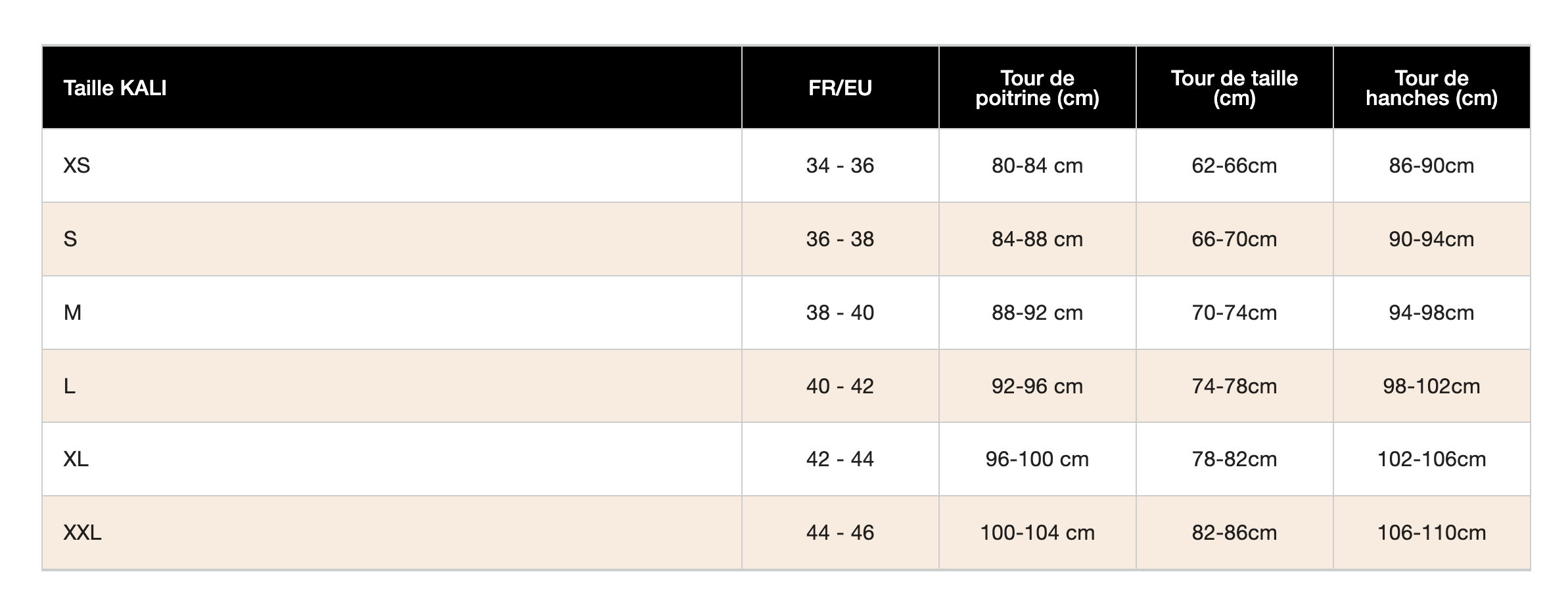
Task: Select the XL size row label
Action: coord(76,459)
